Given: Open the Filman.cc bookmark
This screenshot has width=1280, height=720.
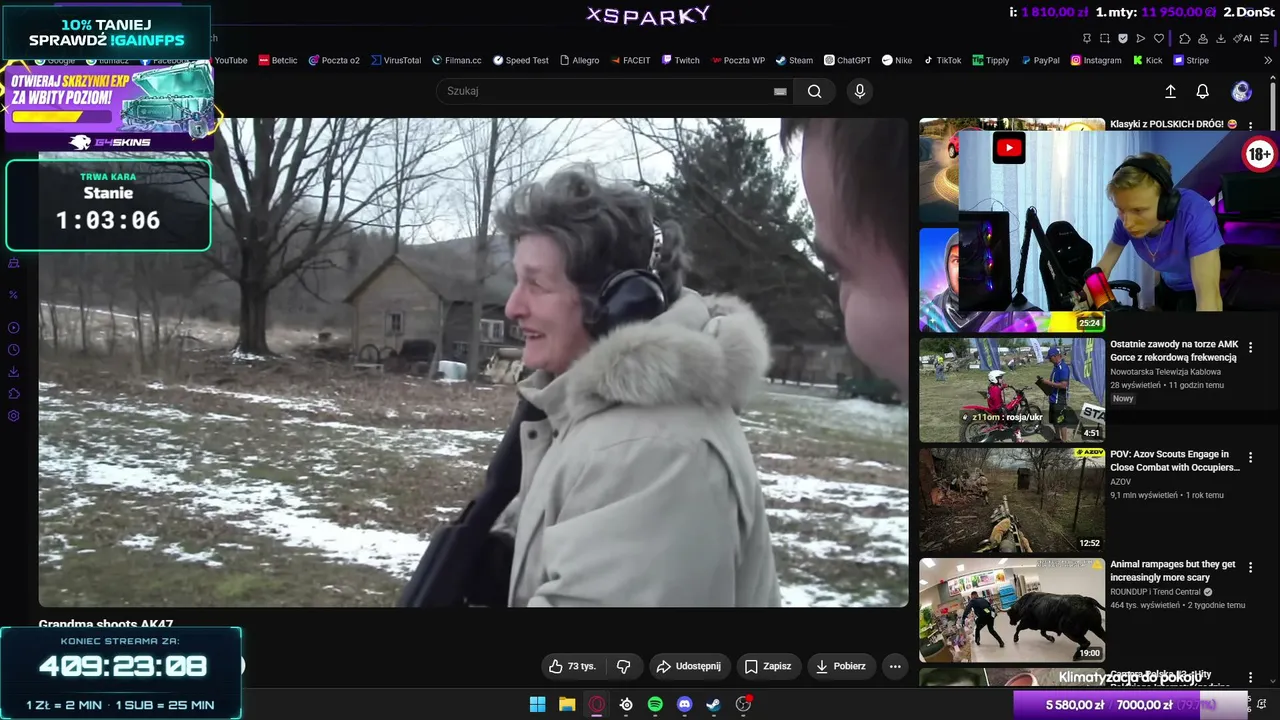Looking at the screenshot, I should click(x=457, y=60).
